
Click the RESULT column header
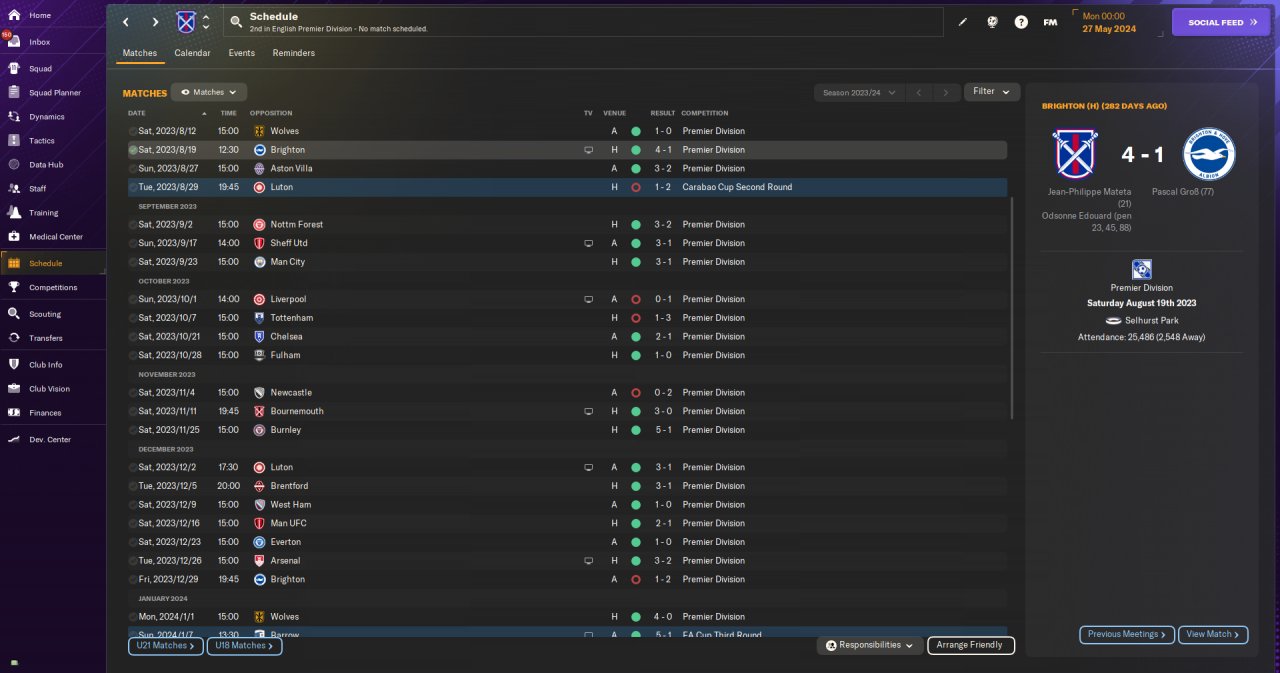663,113
